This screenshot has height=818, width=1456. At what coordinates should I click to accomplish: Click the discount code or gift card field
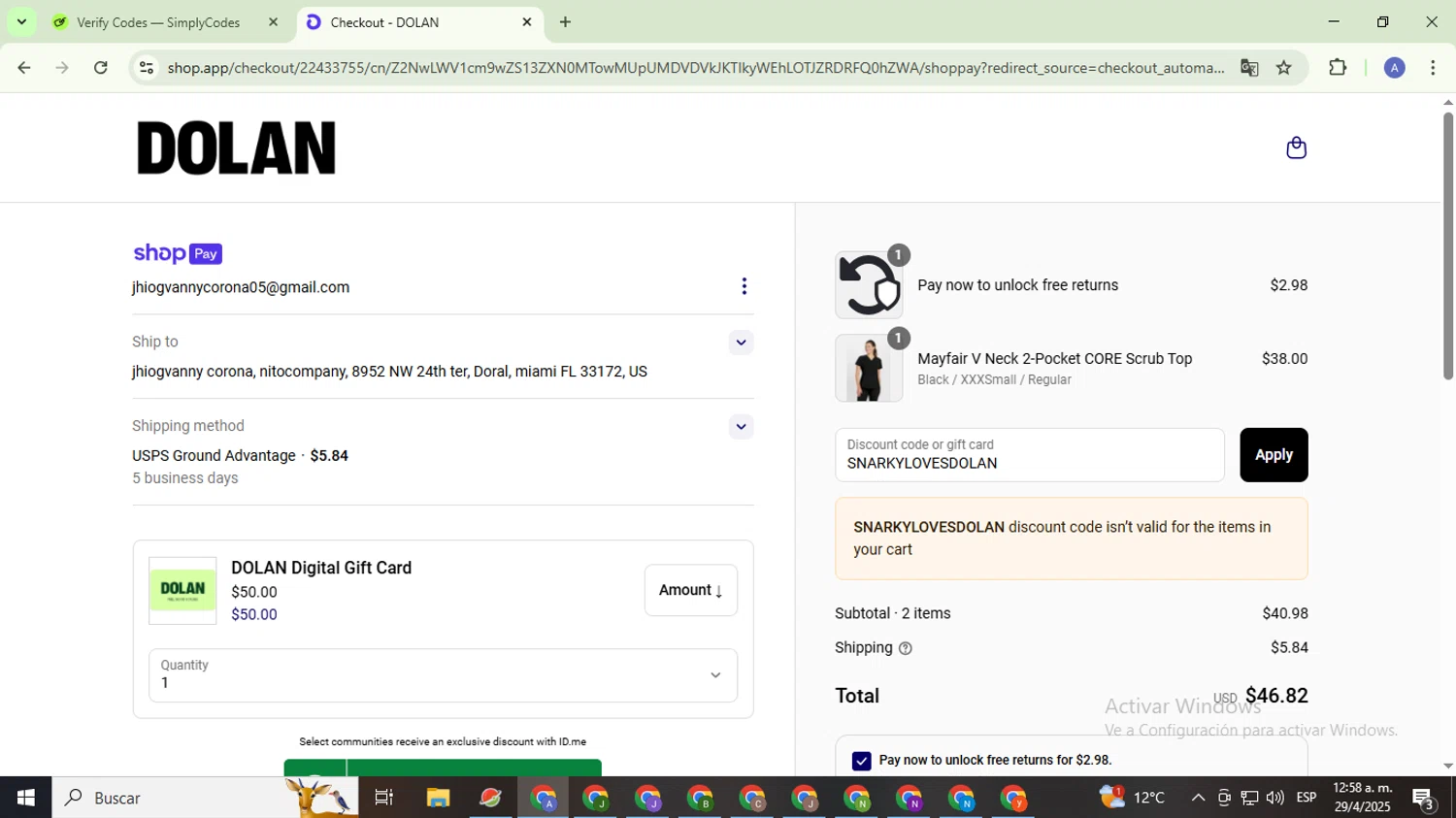(x=1030, y=455)
